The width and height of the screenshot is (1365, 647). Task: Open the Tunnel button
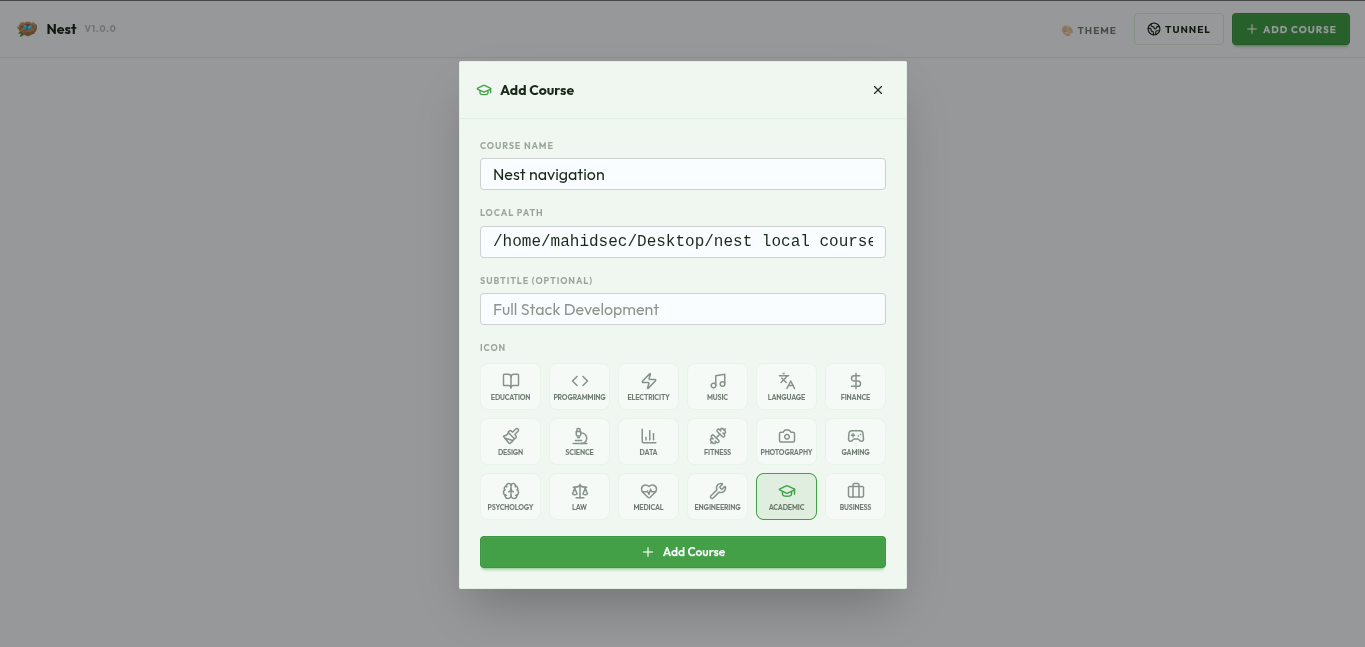pos(1179,29)
